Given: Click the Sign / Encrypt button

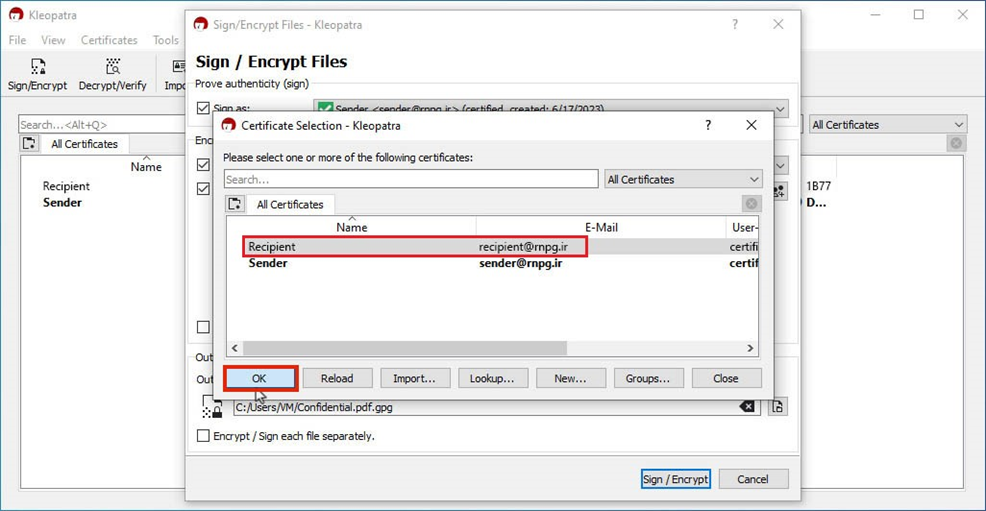Looking at the screenshot, I should (675, 479).
